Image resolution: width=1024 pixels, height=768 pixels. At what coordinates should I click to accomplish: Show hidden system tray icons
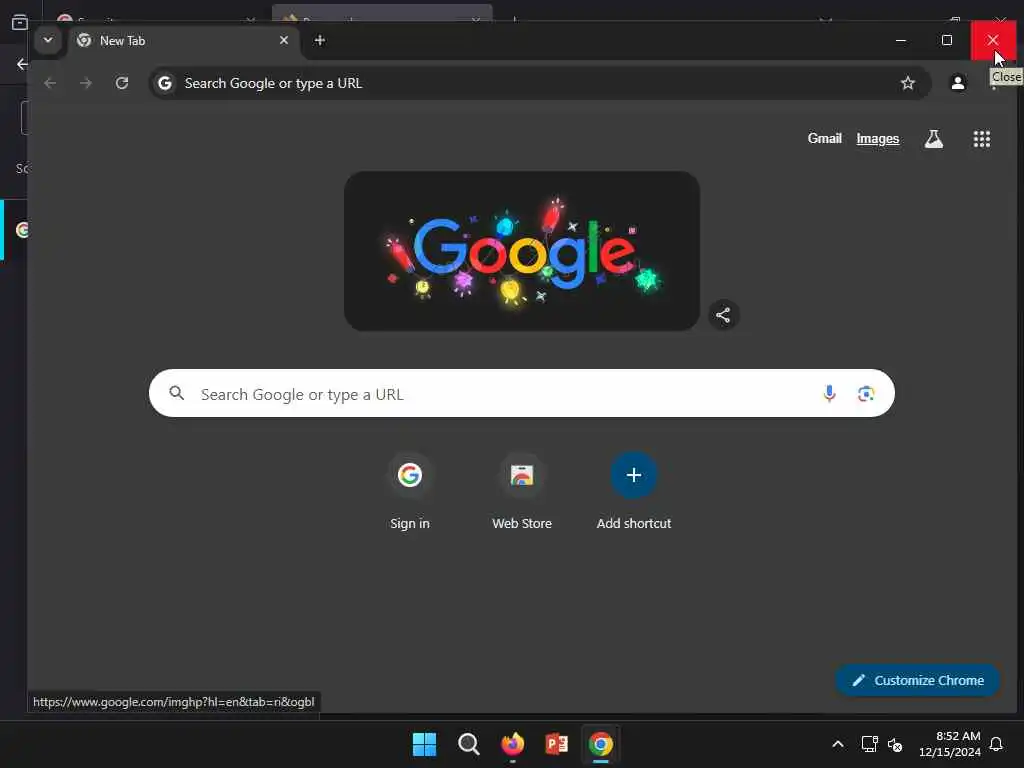[x=838, y=744]
